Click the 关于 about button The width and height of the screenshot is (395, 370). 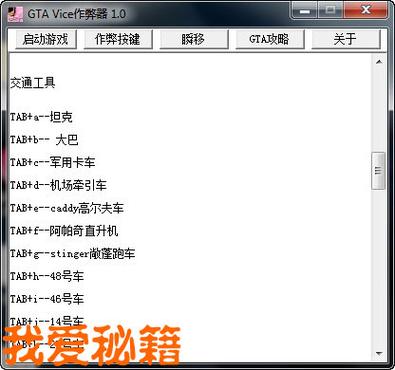(346, 39)
